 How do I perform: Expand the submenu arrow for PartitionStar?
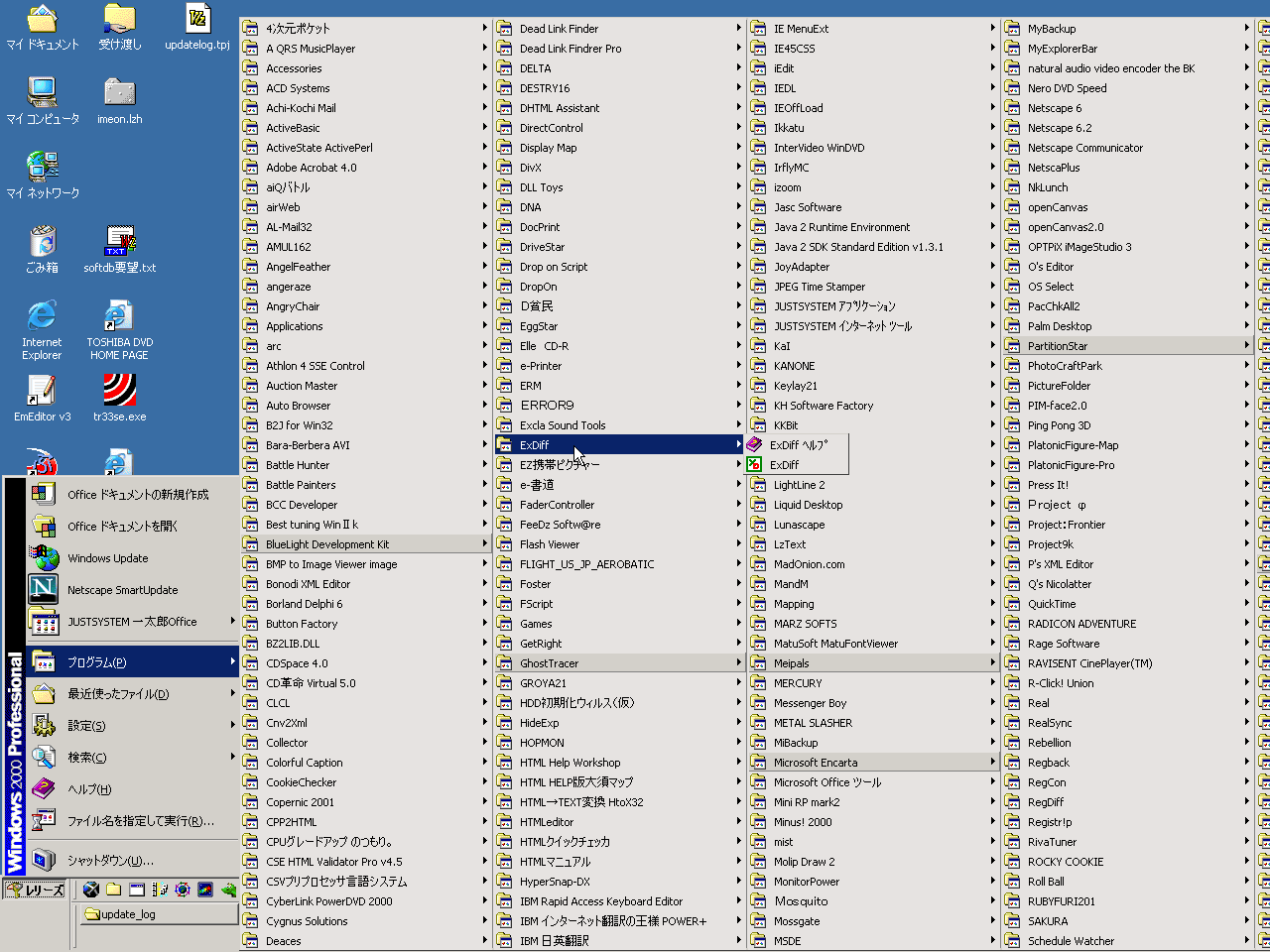[1246, 345]
